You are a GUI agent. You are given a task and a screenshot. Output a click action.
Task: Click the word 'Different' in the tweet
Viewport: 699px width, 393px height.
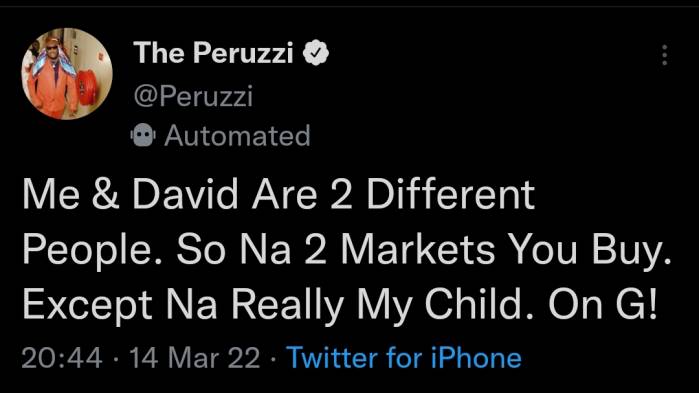(x=451, y=195)
